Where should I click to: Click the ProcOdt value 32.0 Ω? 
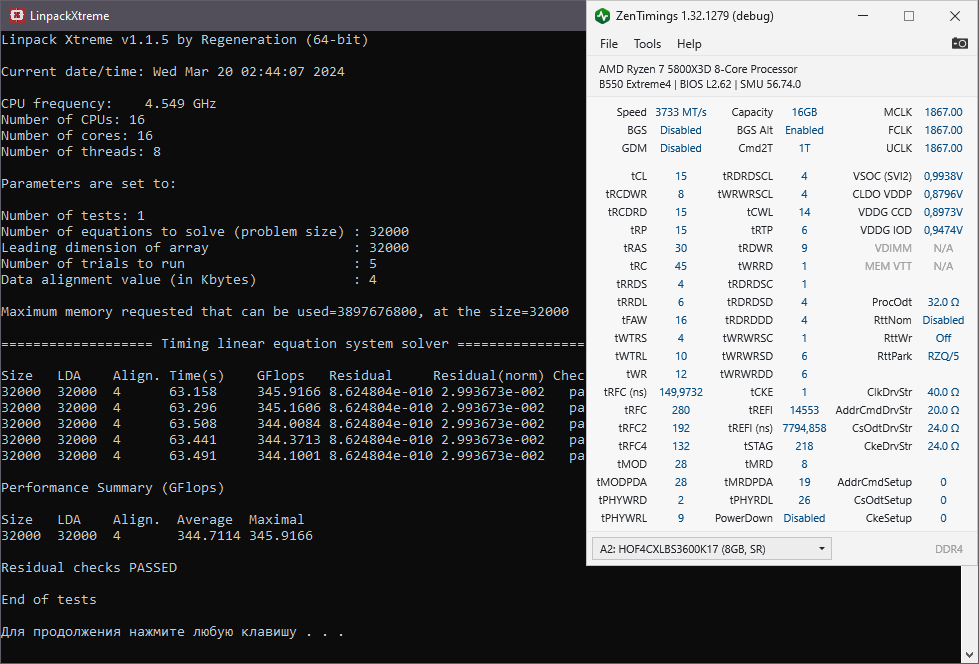pyautogui.click(x=943, y=302)
